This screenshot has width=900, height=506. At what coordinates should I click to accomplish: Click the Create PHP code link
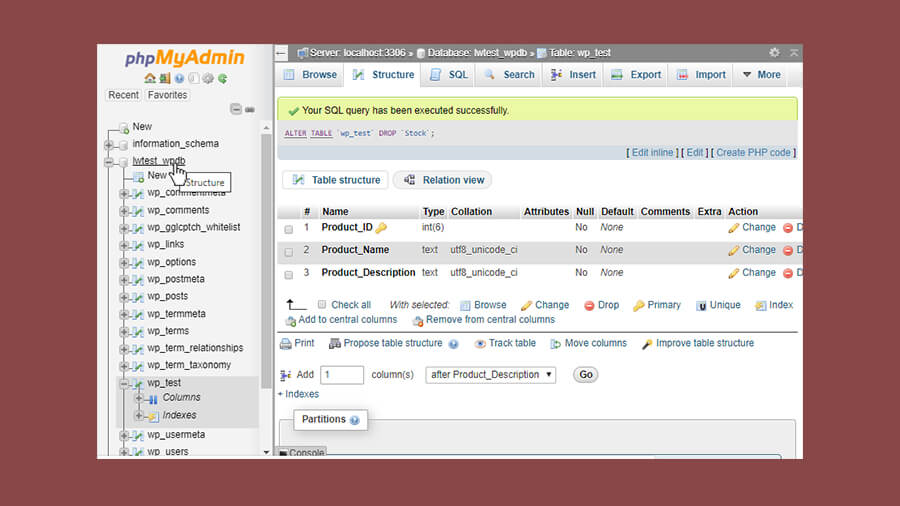tap(753, 153)
